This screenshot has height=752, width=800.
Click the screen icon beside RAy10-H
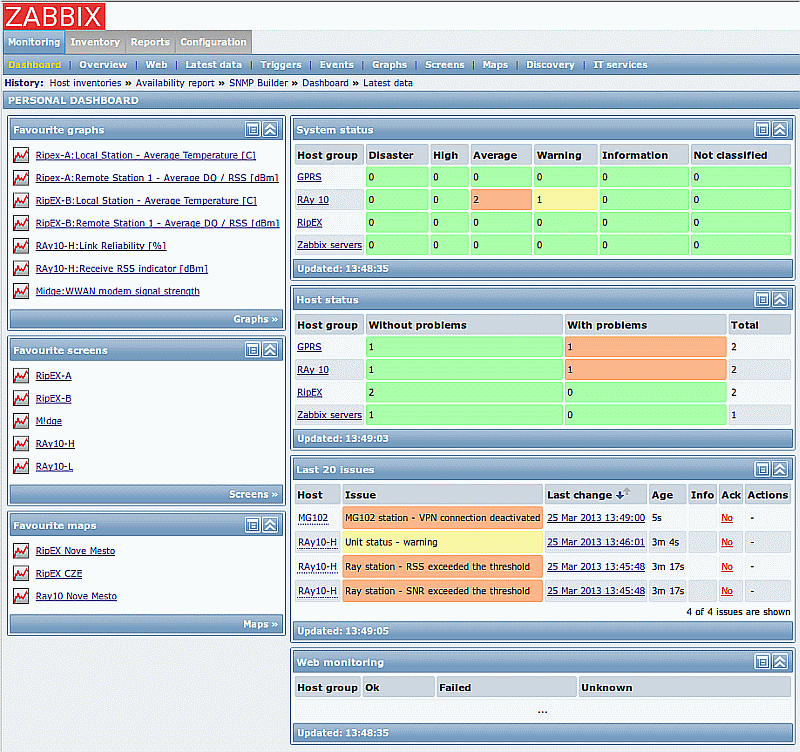[21, 444]
